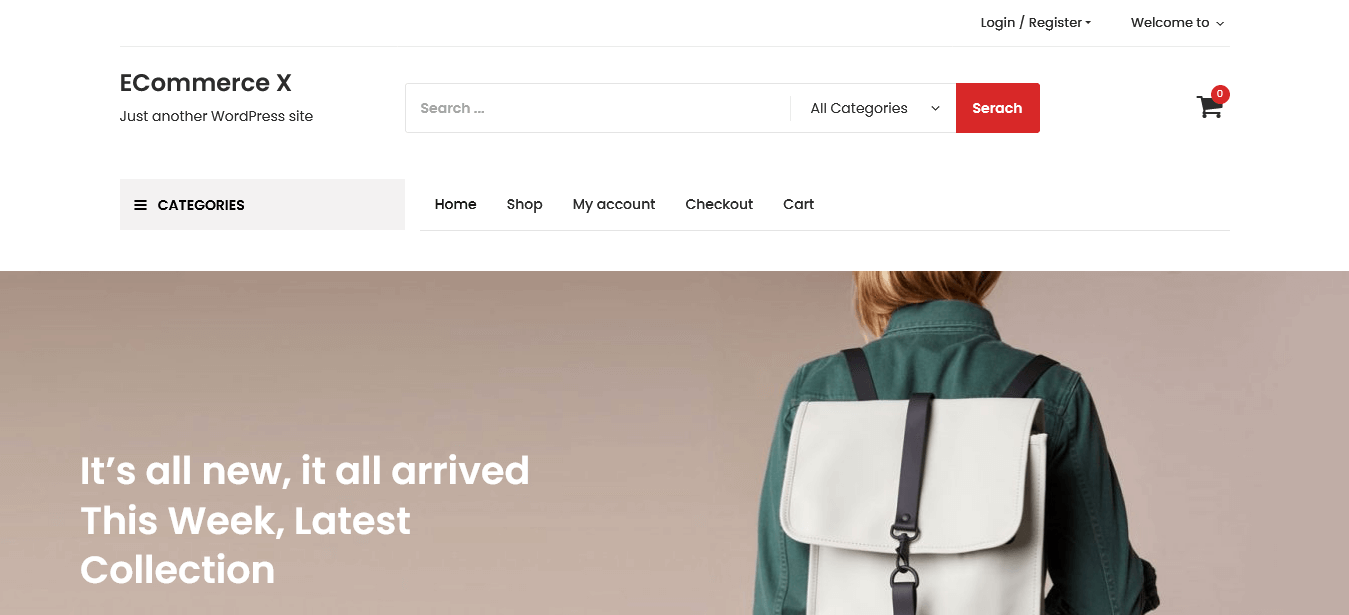The width and height of the screenshot is (1349, 615).
Task: Click the red Serach button
Action: 997,108
